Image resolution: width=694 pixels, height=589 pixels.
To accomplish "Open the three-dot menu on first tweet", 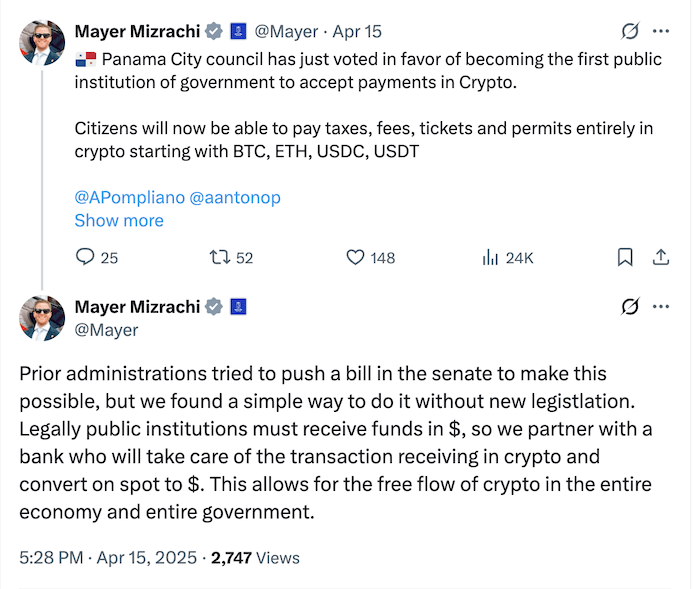I will (661, 31).
